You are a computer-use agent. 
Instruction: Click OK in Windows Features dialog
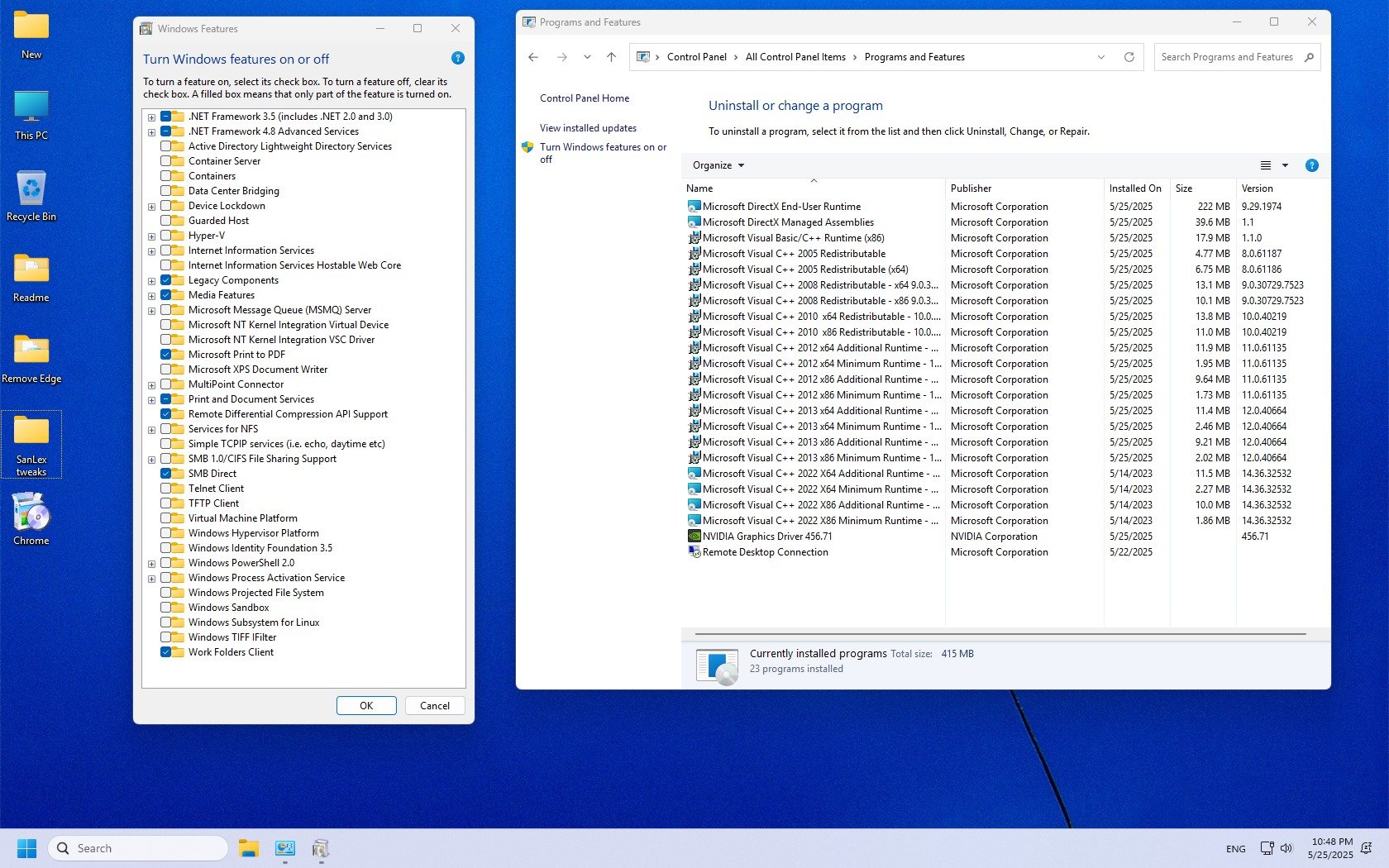(x=365, y=706)
